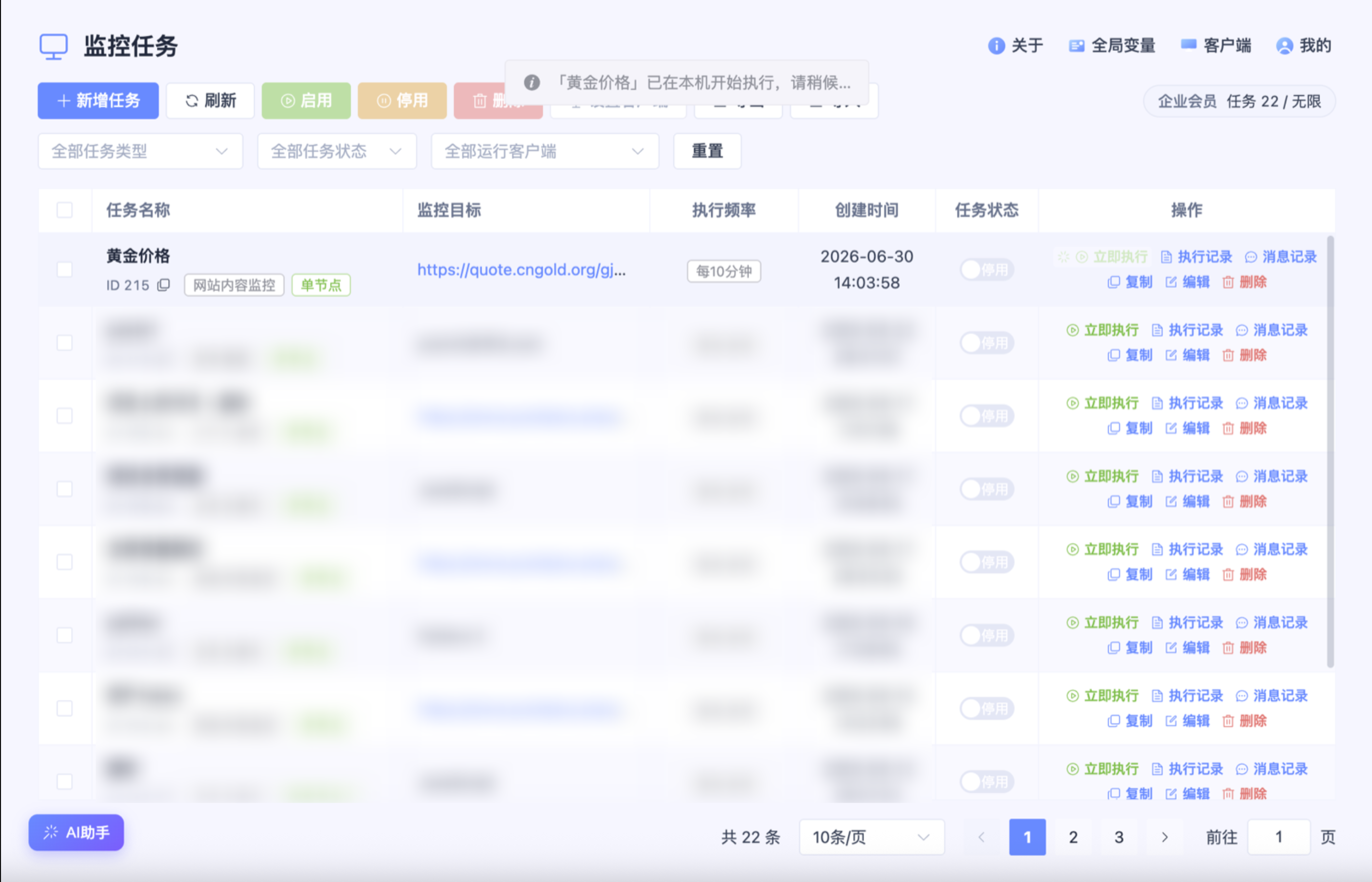Click the 企业会员 任务 22 / 无限 badge
This screenshot has height=882, width=1372.
[1239, 101]
